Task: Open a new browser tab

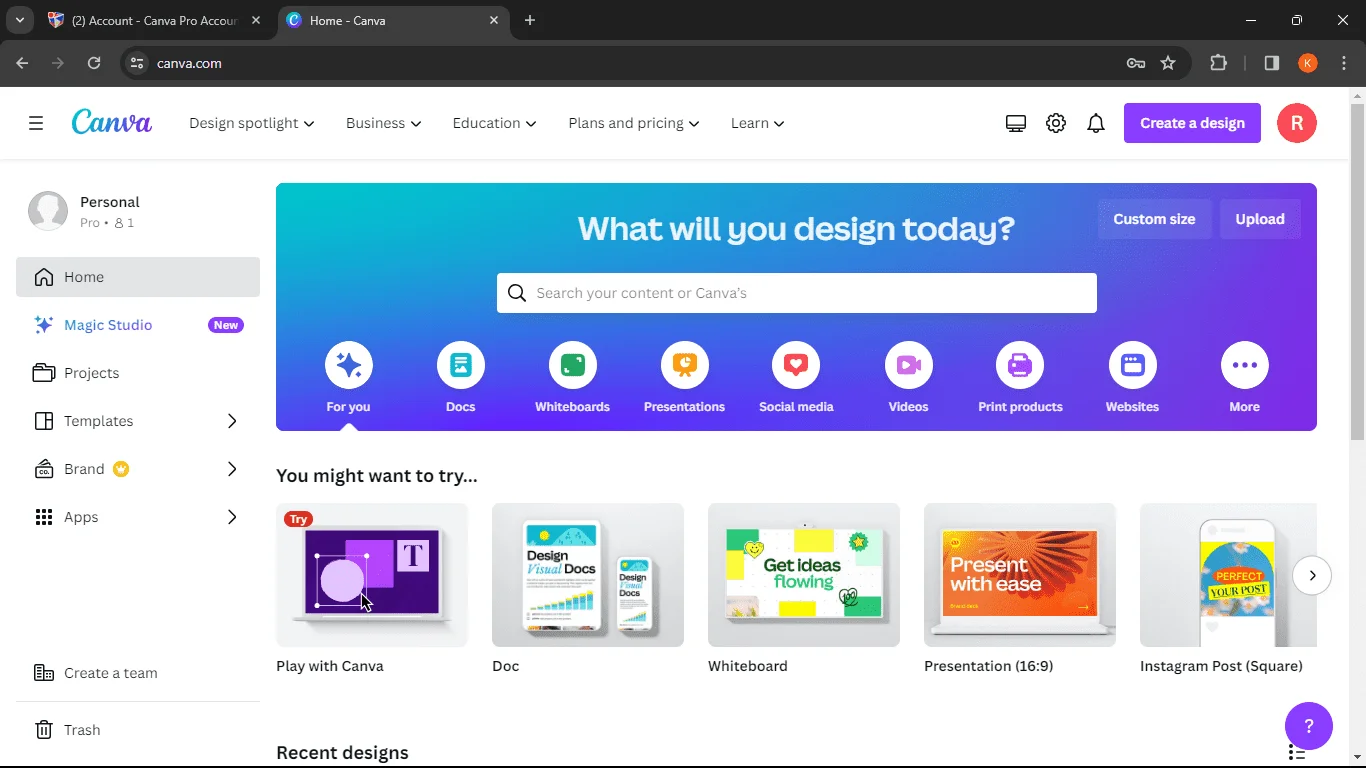Action: [x=530, y=20]
